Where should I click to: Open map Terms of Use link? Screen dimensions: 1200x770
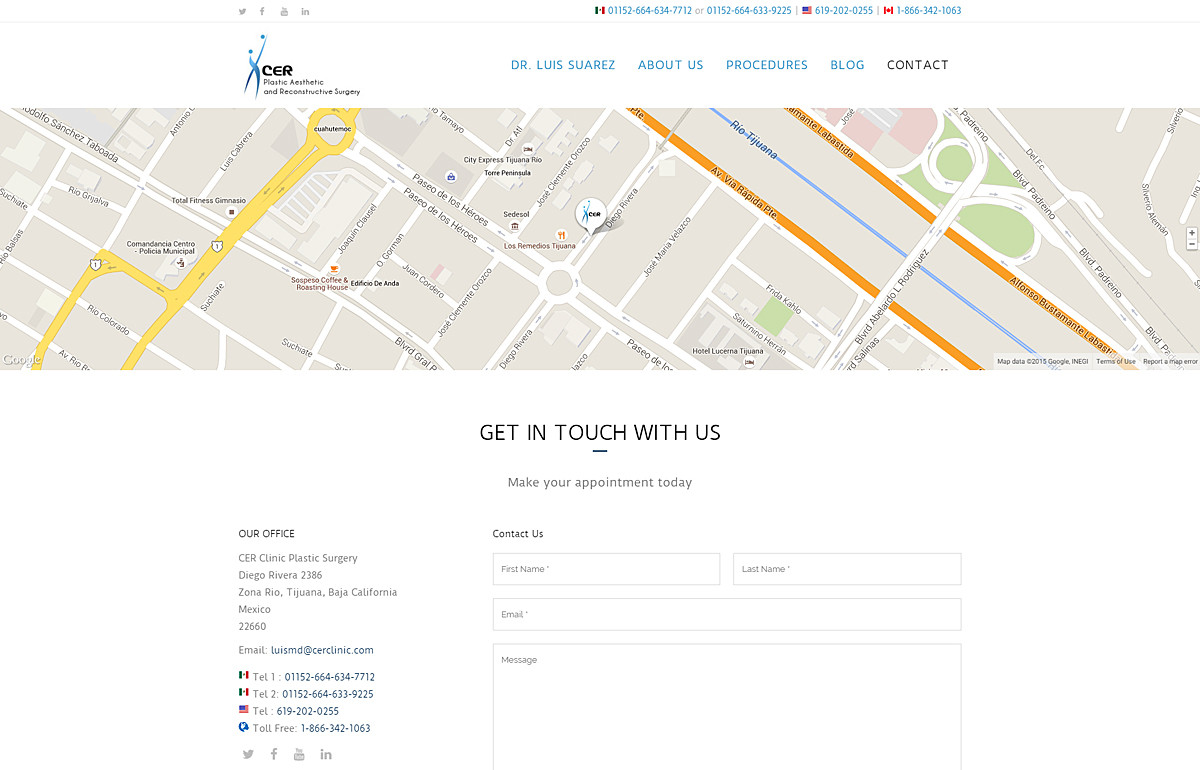click(1115, 362)
